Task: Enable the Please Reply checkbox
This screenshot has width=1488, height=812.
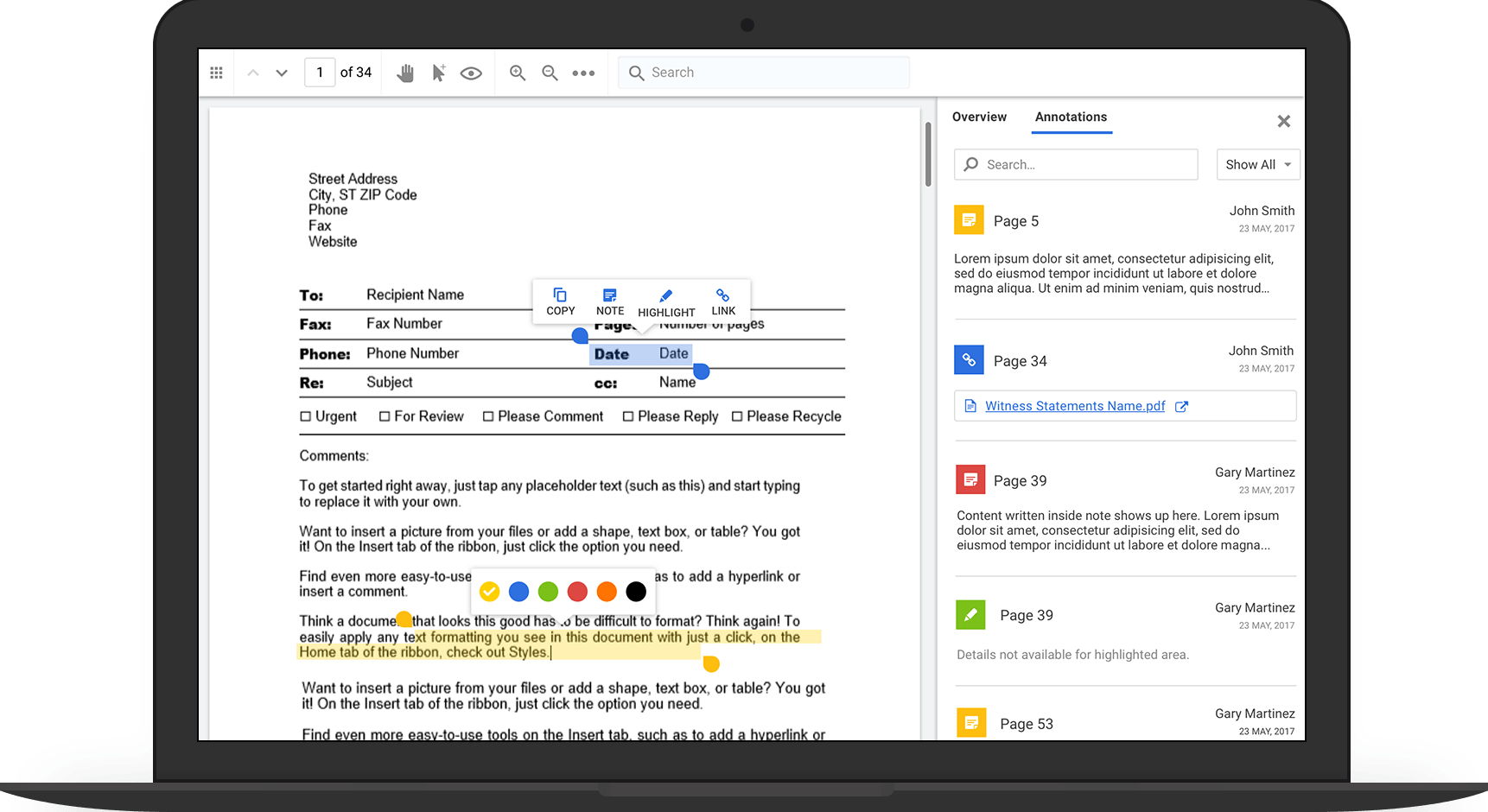Action: click(628, 416)
